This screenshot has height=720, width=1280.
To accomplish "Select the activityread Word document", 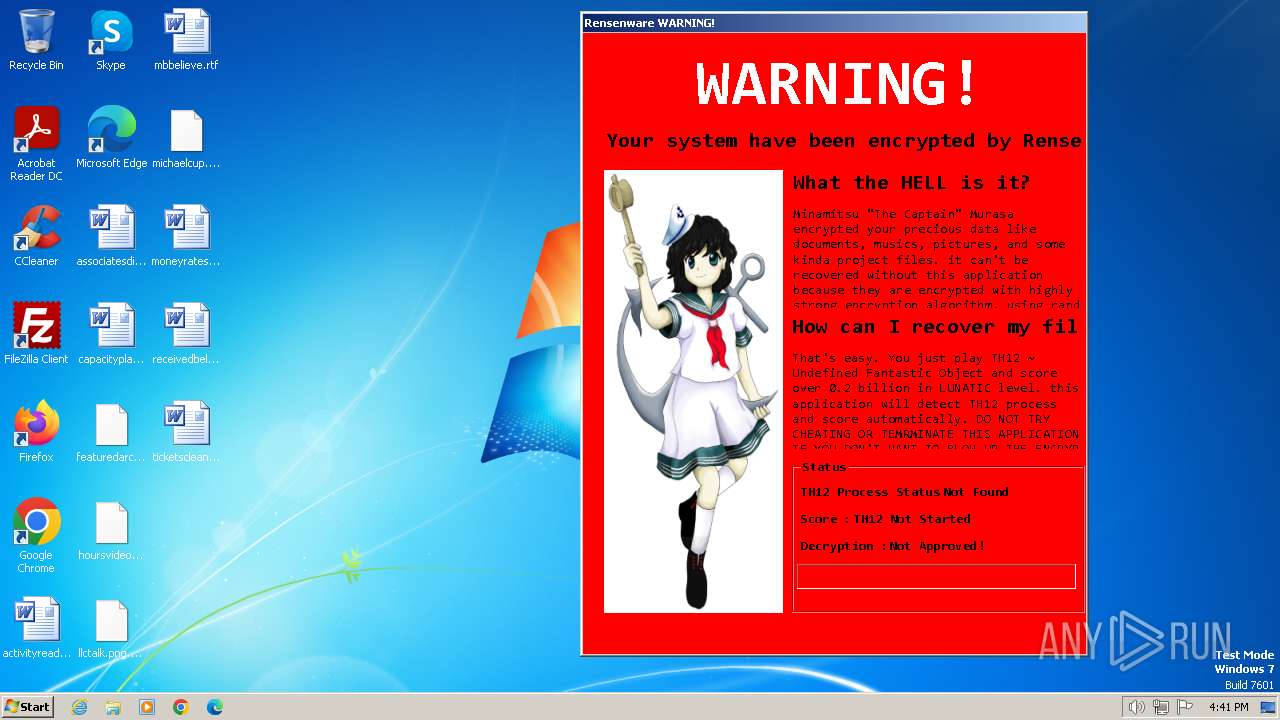I will tap(36, 627).
